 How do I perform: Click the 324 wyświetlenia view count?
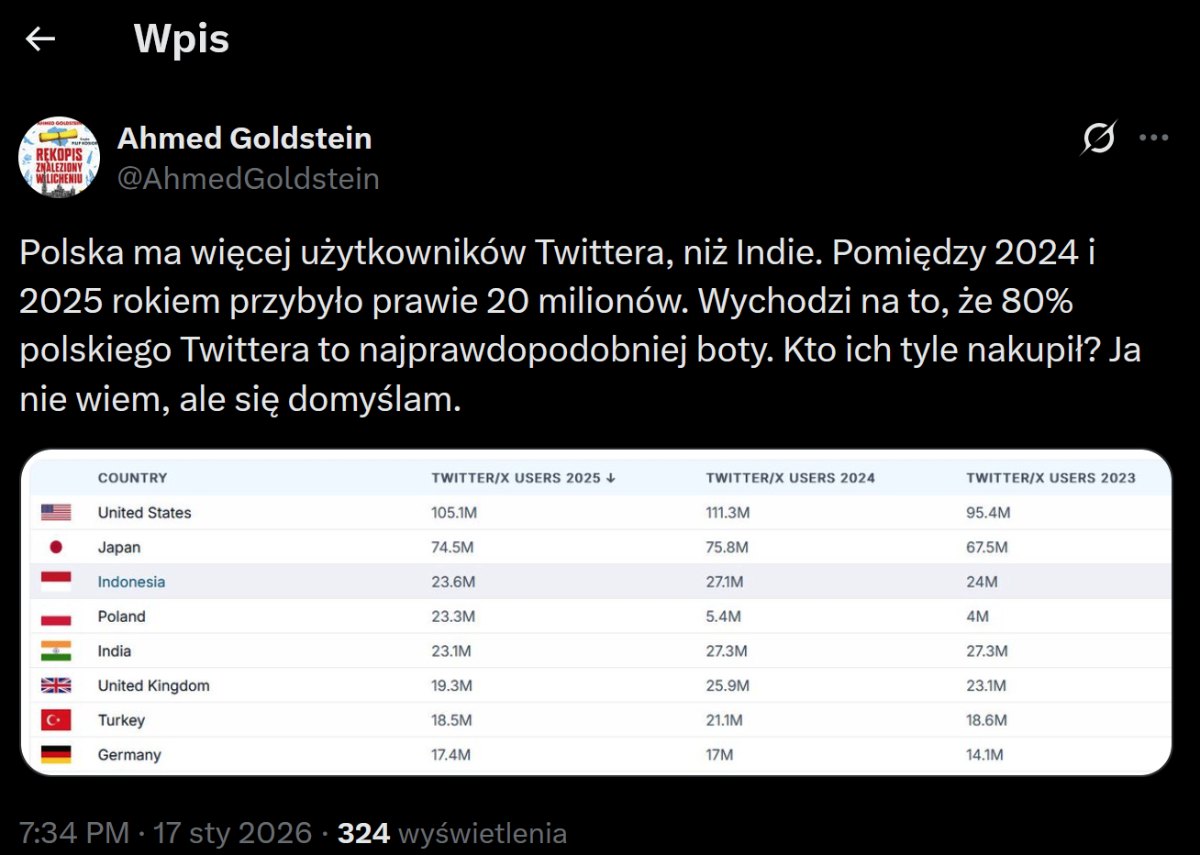click(452, 833)
